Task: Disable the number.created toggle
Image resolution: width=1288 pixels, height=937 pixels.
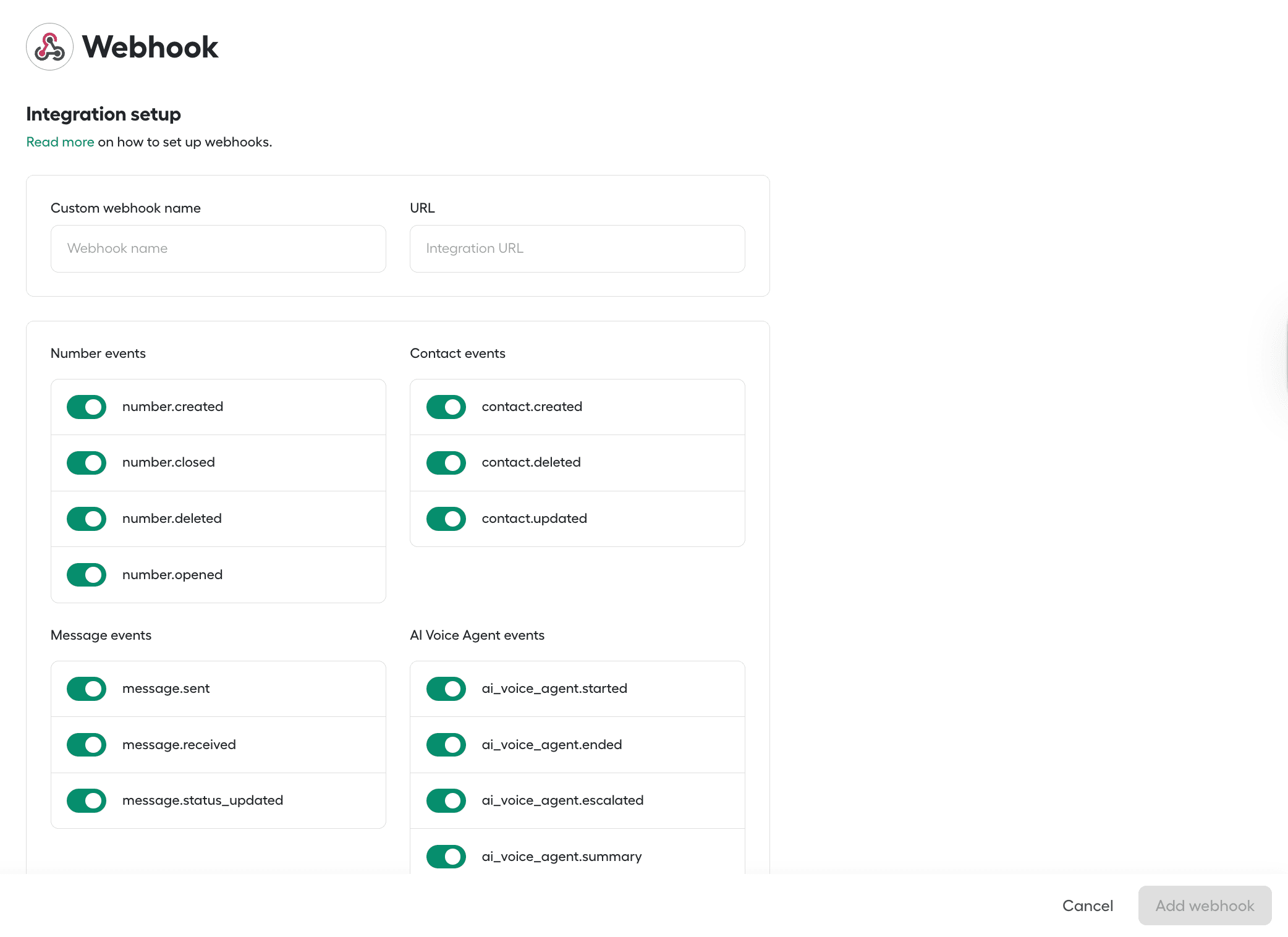Action: click(87, 407)
